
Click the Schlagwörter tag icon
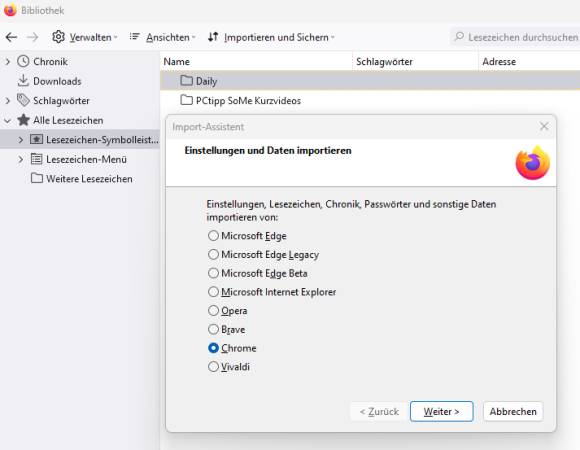[x=23, y=100]
